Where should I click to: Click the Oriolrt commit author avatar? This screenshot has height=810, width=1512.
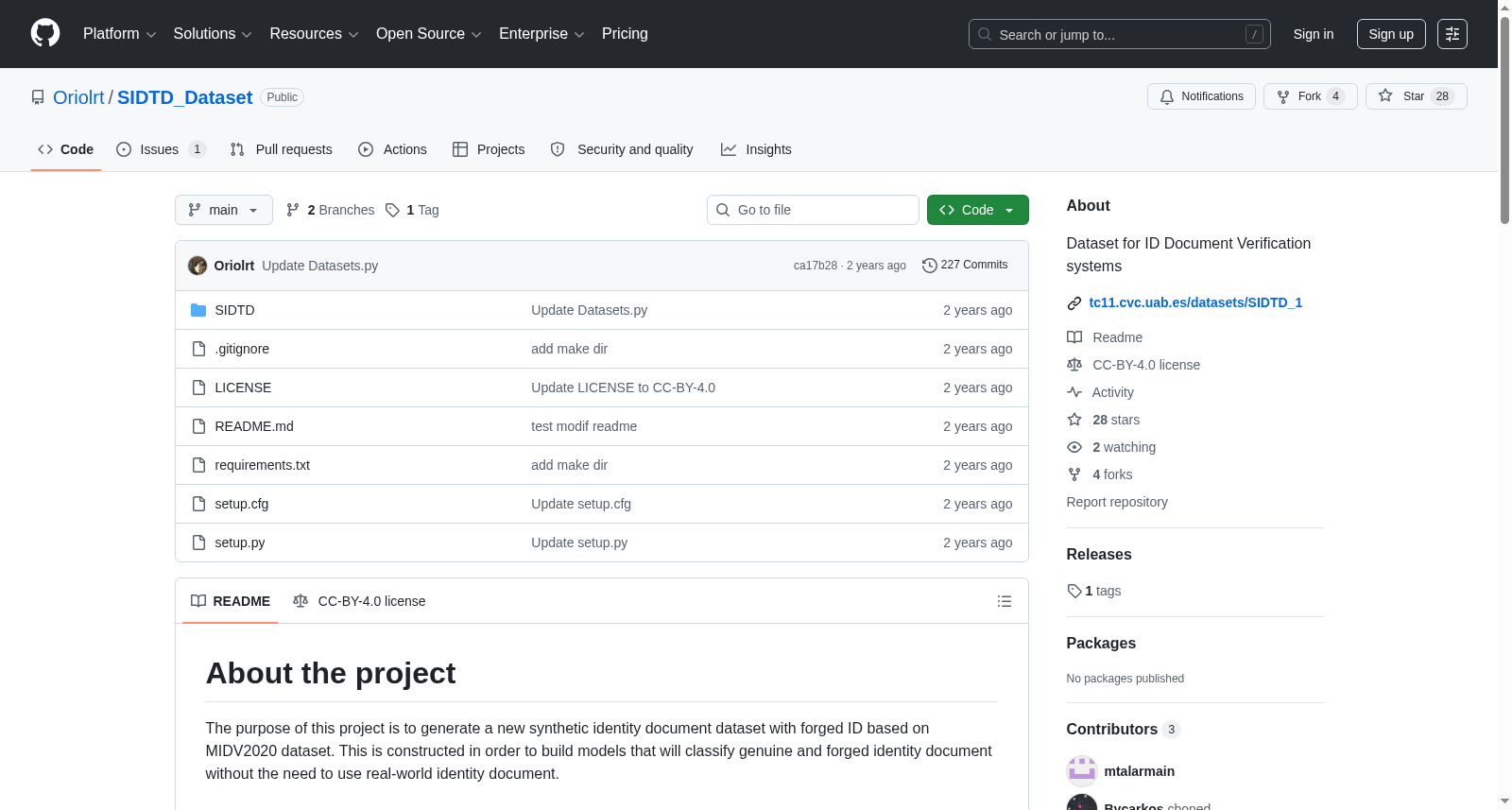[x=198, y=266]
